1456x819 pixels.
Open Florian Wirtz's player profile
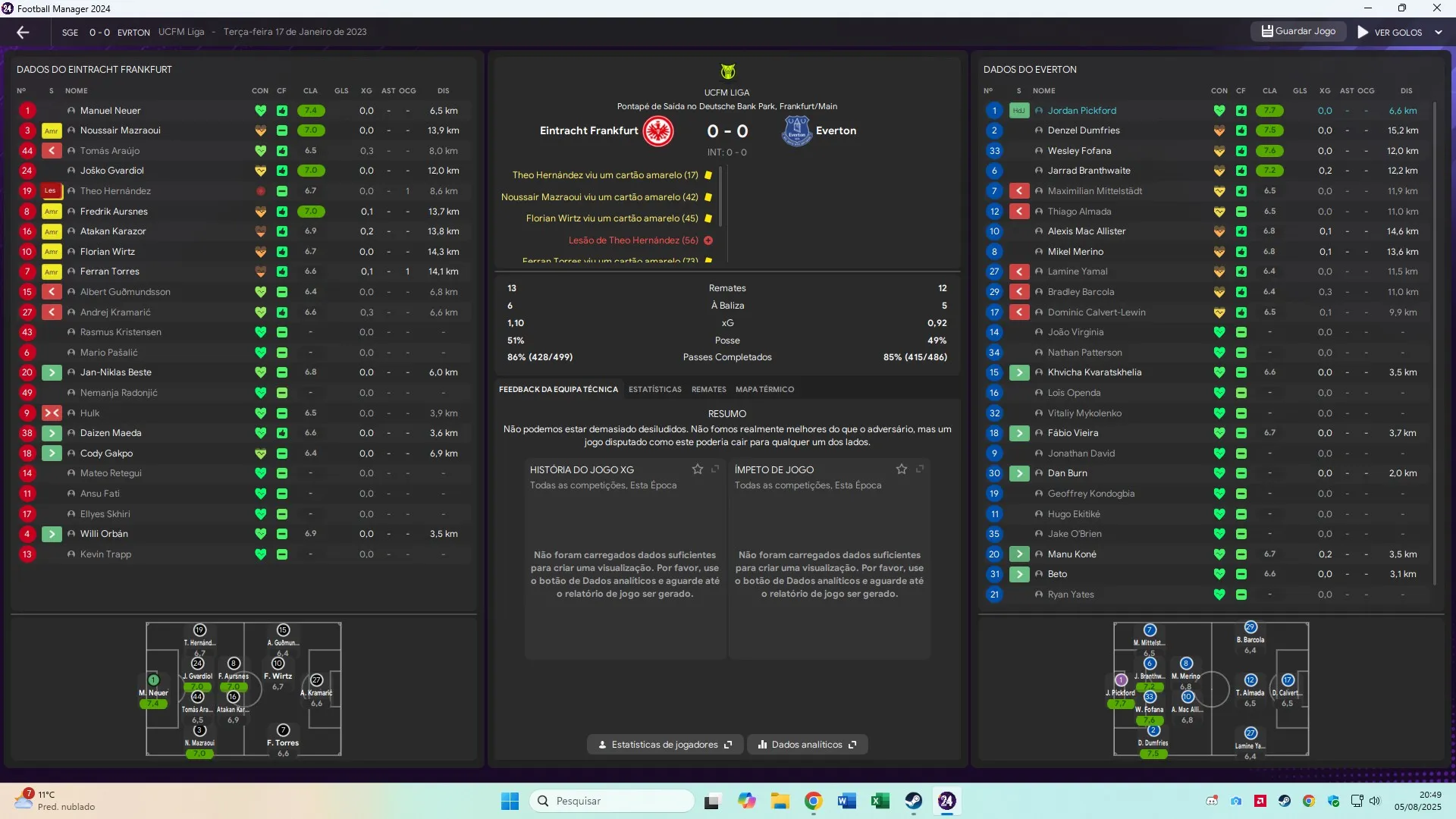pyautogui.click(x=107, y=252)
